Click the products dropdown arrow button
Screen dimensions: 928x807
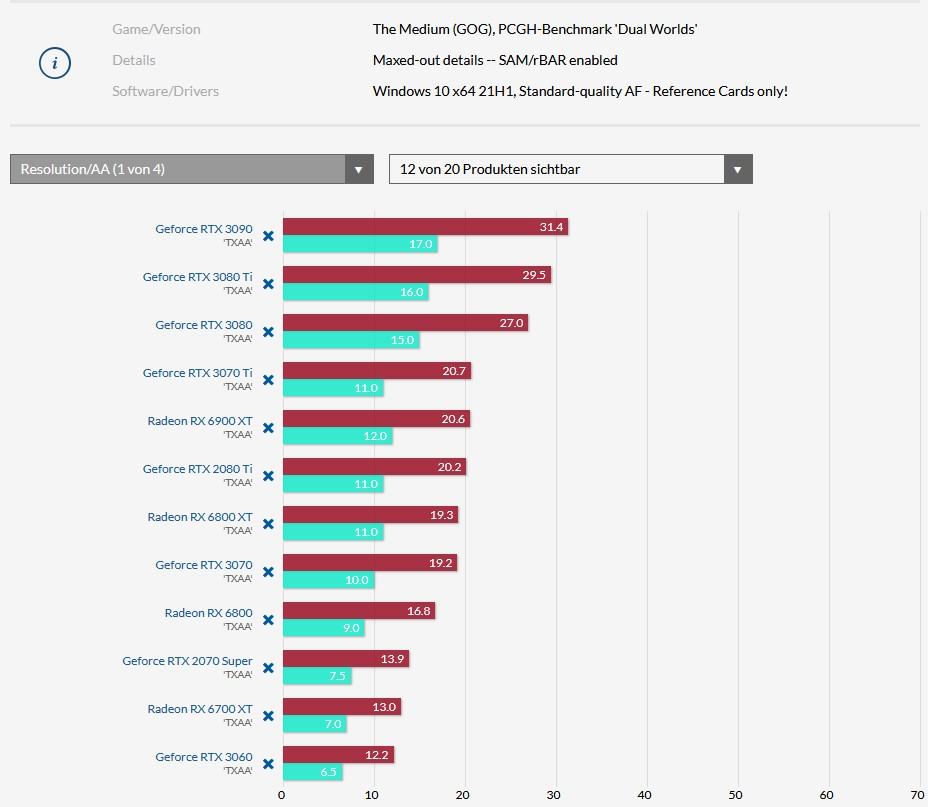coord(738,169)
